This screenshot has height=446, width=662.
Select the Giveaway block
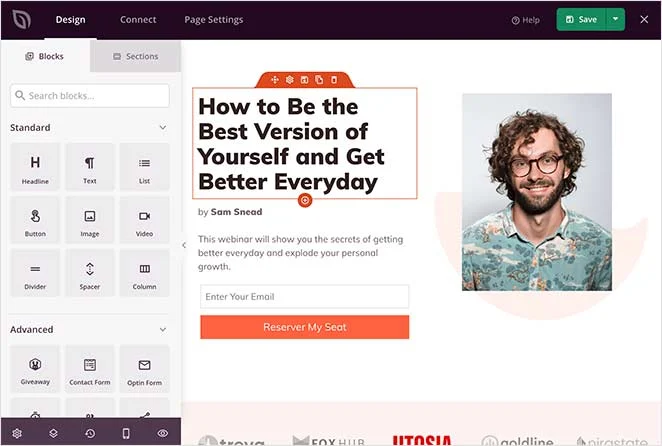[35, 369]
